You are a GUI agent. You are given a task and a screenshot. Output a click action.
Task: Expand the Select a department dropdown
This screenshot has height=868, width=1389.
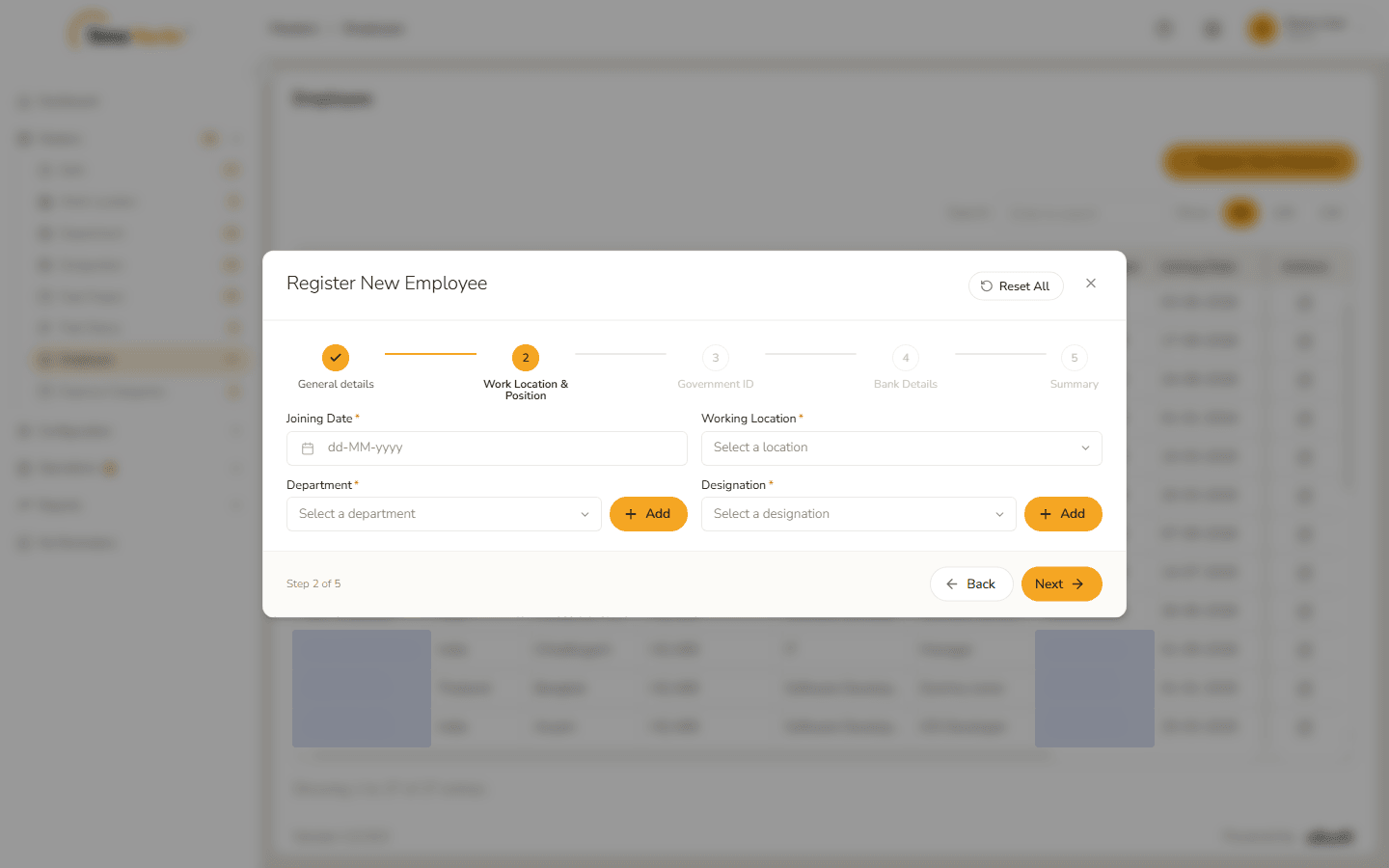444,514
